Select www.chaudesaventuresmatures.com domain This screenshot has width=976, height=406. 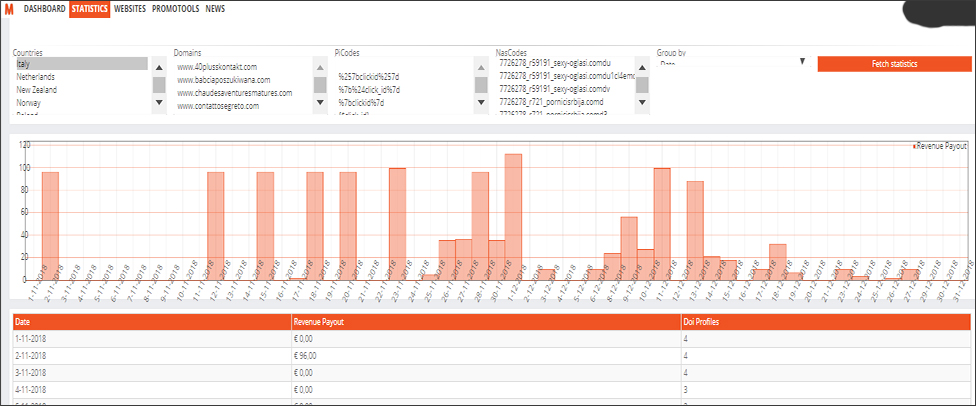click(x=235, y=93)
